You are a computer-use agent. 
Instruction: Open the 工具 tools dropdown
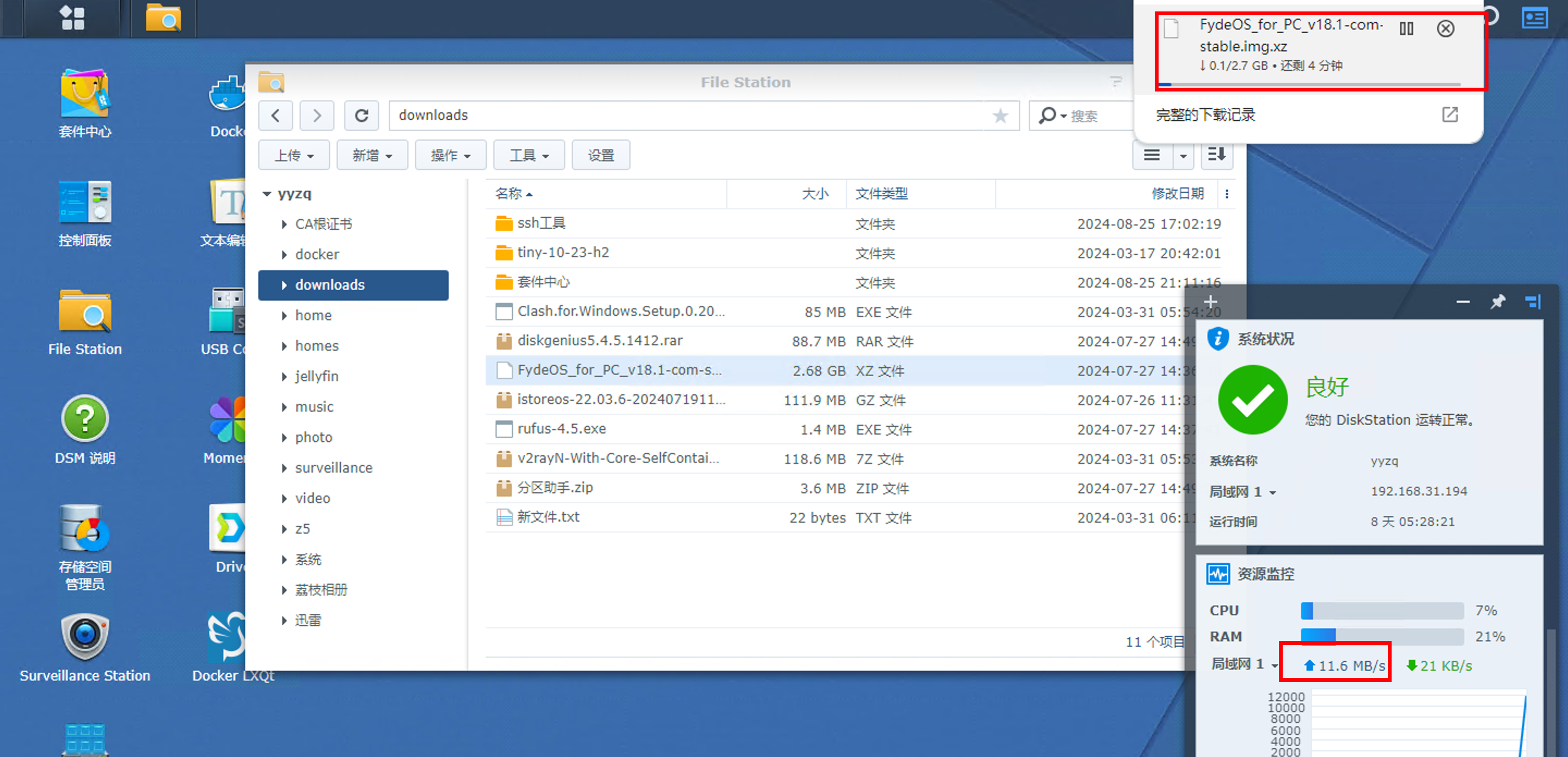pyautogui.click(x=529, y=155)
